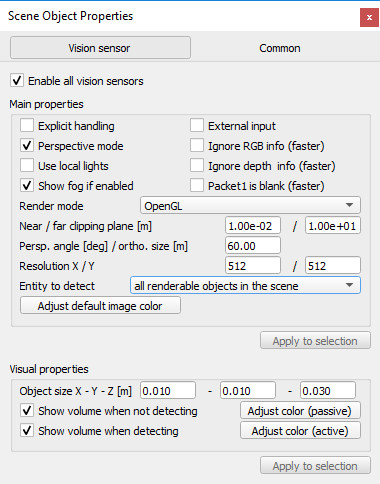Uncheck Perspective mode
This screenshot has width=380, height=484.
27,146
